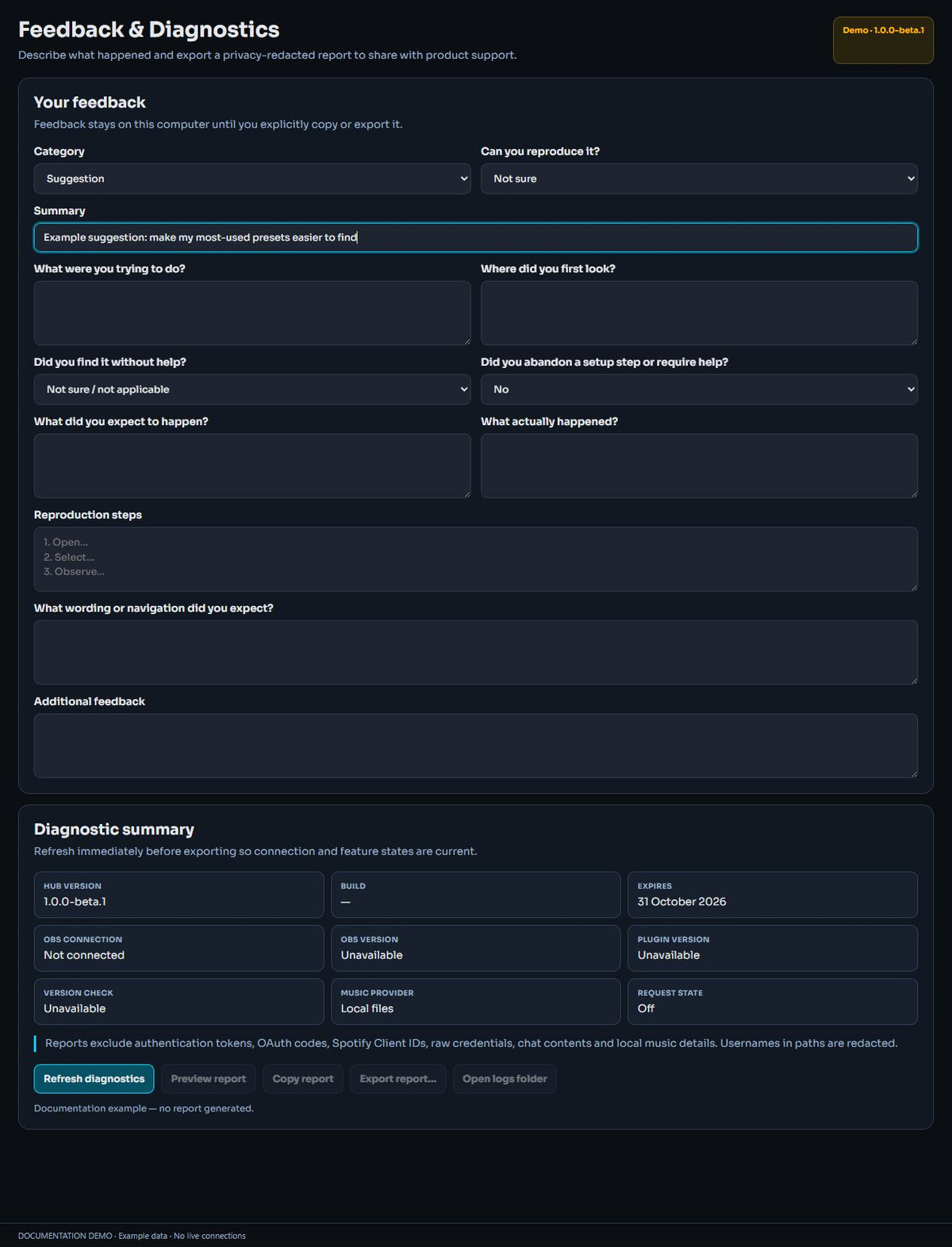Image resolution: width=952 pixels, height=1247 pixels.
Task: Focus the Reproduction steps textarea
Action: (476, 559)
